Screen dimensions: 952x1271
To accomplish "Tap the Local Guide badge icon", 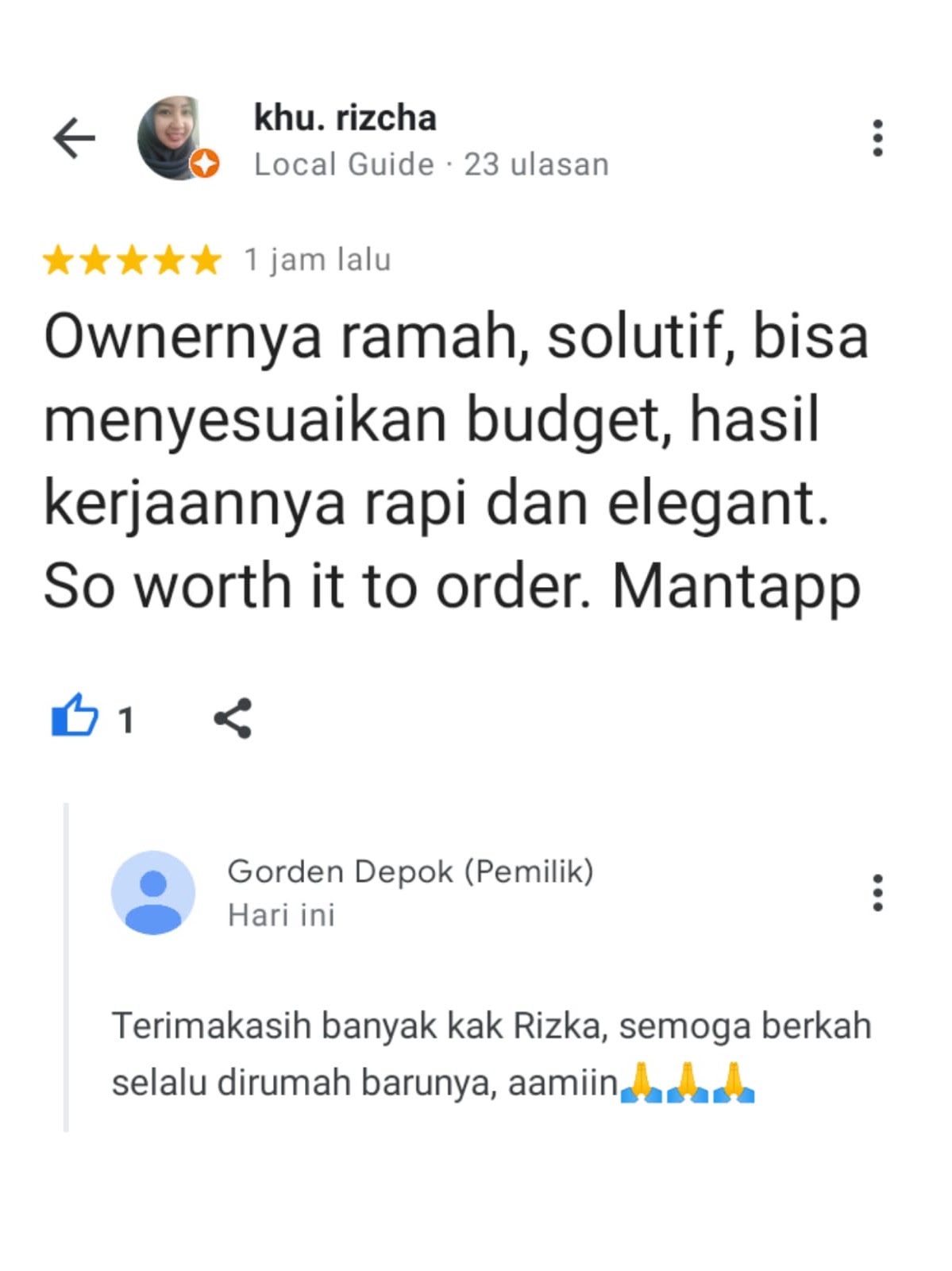I will 204,164.
